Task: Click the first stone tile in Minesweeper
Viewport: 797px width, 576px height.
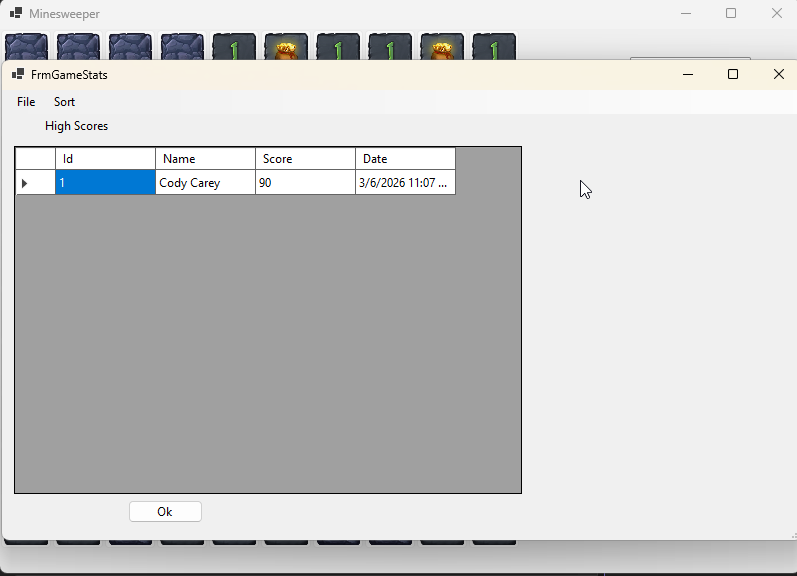Action: (26, 47)
